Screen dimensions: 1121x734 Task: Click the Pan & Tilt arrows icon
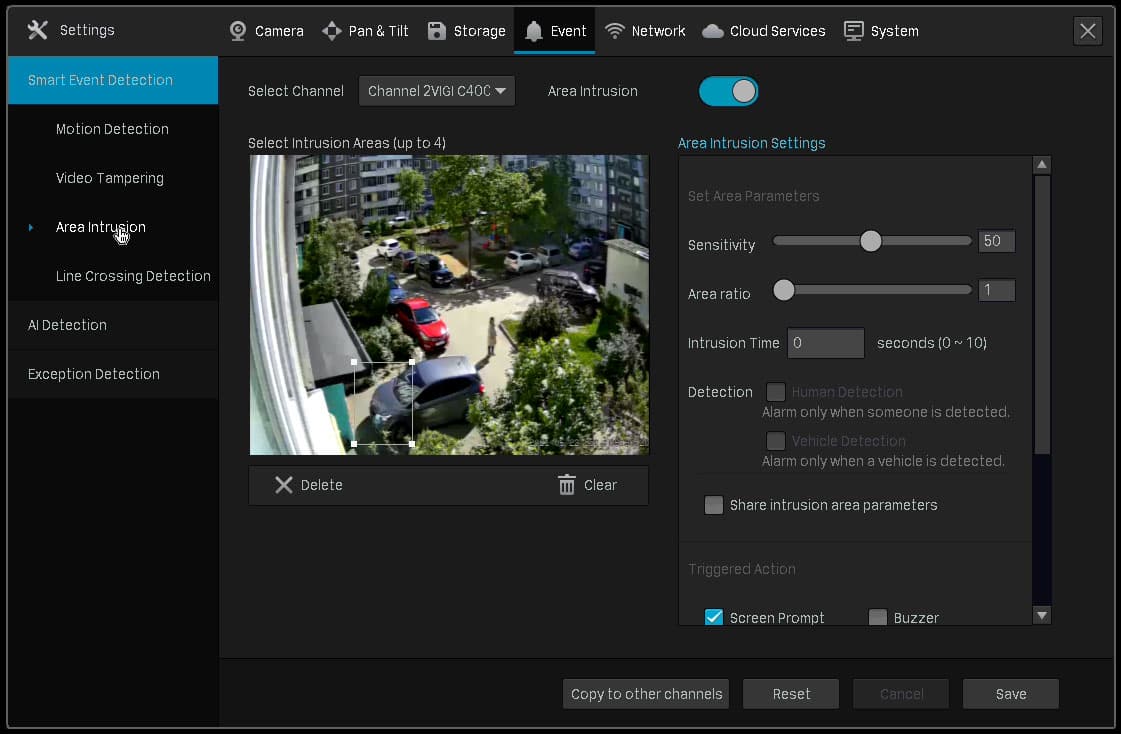coord(332,31)
